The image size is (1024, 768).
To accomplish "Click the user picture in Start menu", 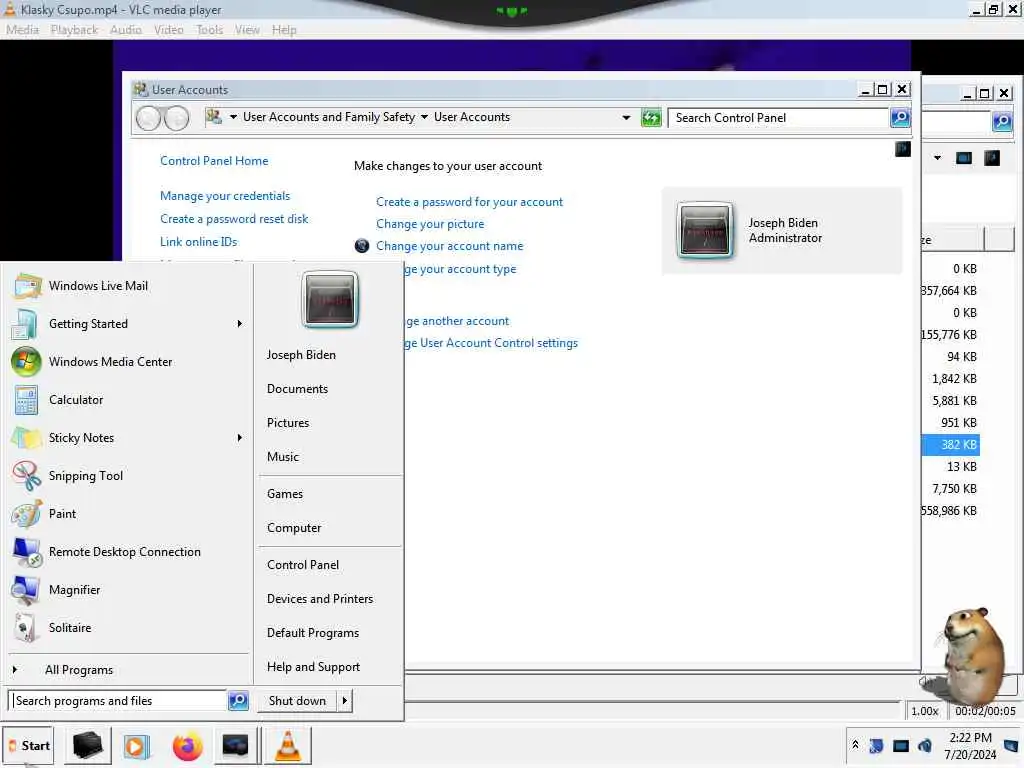I will tap(330, 299).
